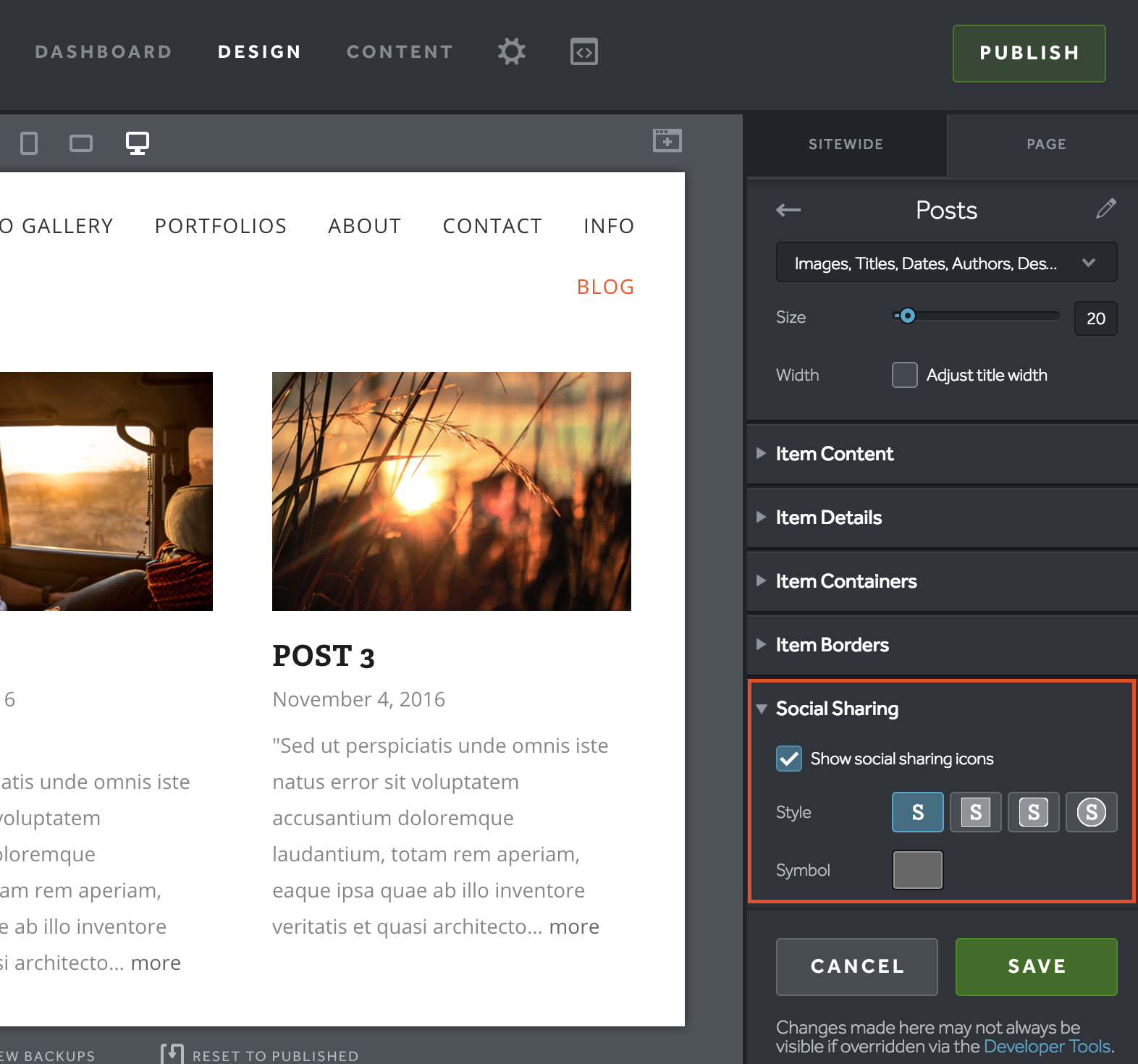Image resolution: width=1138 pixels, height=1064 pixels.
Task: Expand the Item Borders section
Action: coord(832,645)
